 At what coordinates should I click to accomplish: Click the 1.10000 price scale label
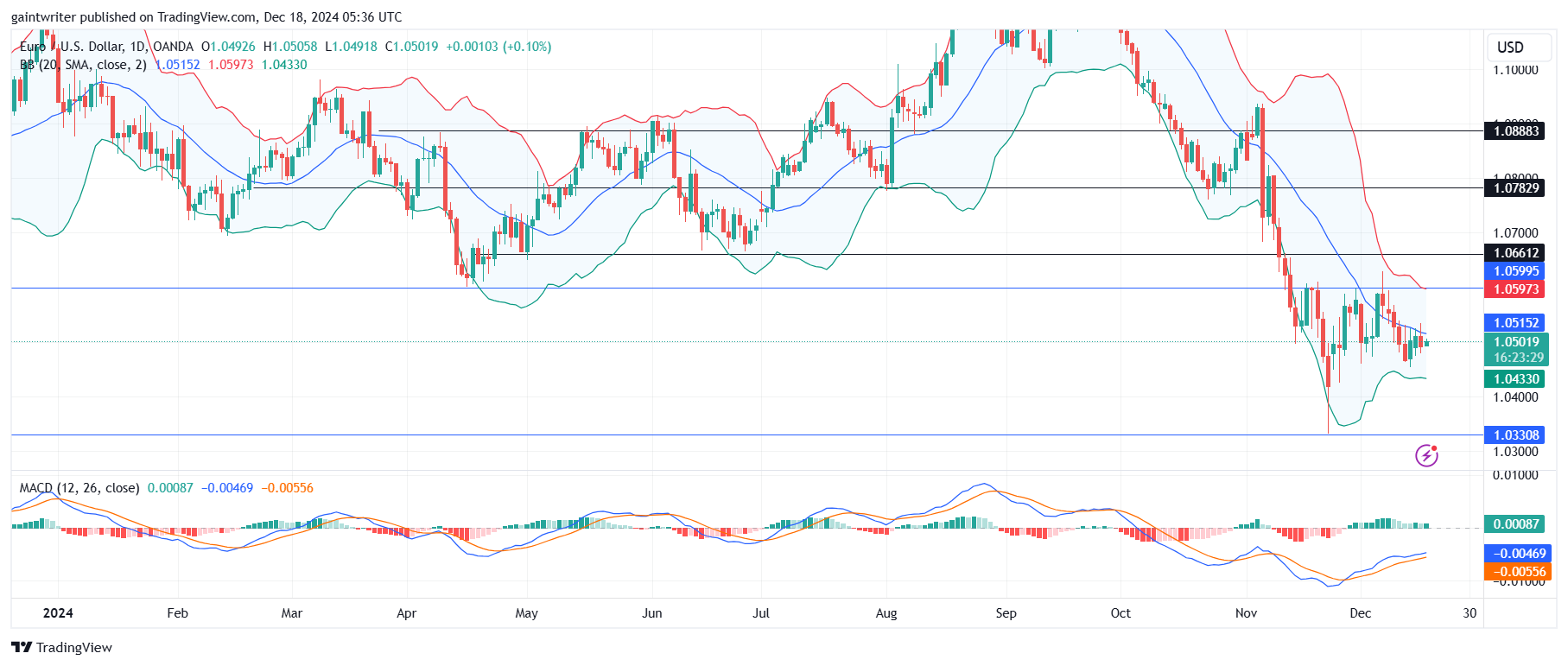[x=1516, y=70]
